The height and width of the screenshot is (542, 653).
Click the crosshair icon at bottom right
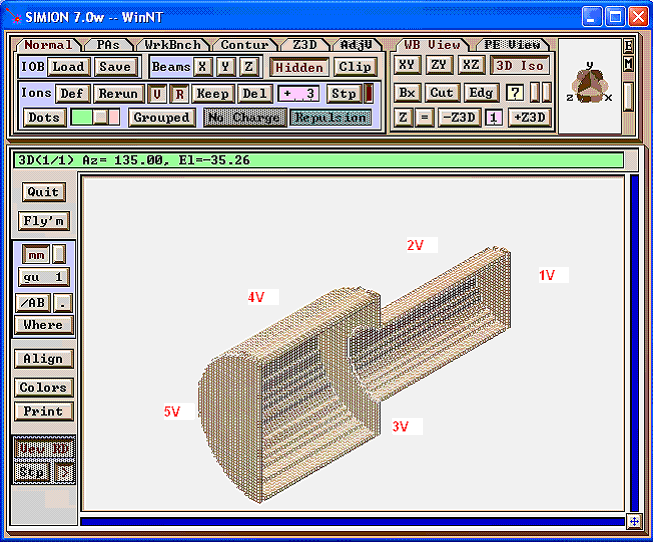click(x=634, y=522)
